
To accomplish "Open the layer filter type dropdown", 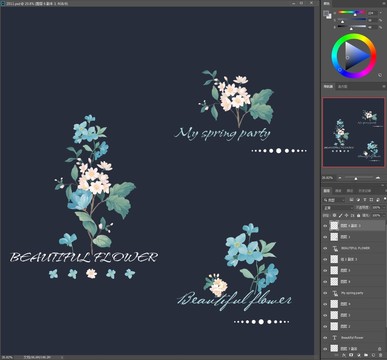I will (334, 200).
